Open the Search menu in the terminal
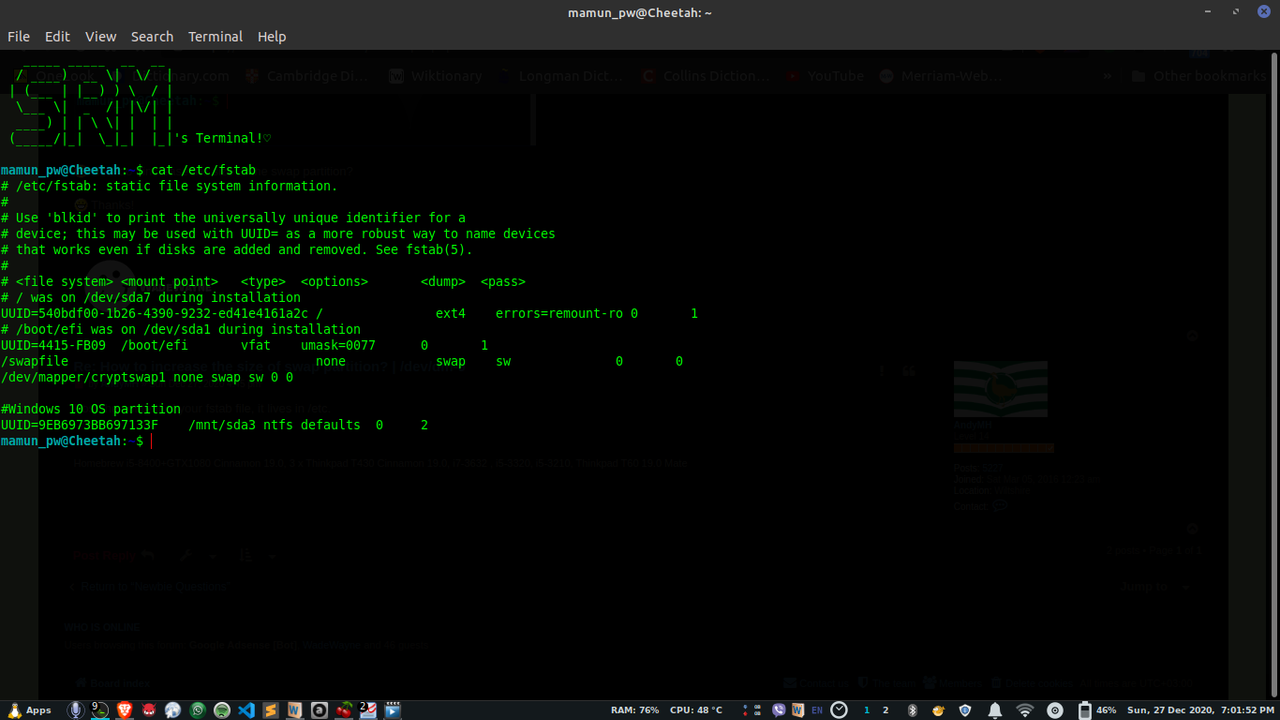This screenshot has width=1280, height=720. pyautogui.click(x=152, y=36)
